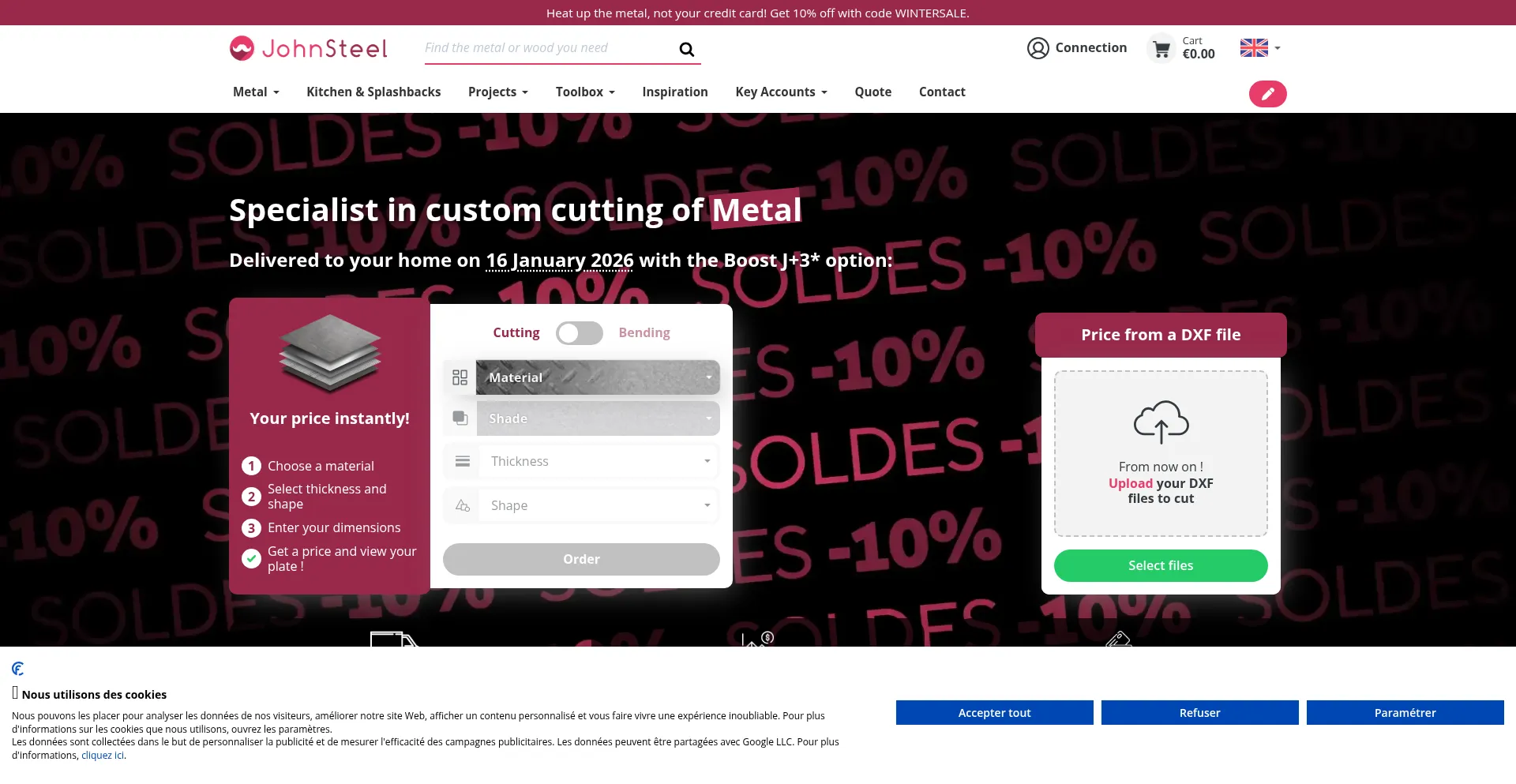This screenshot has width=1516, height=784.
Task: Click the search magnifier icon
Action: (686, 50)
